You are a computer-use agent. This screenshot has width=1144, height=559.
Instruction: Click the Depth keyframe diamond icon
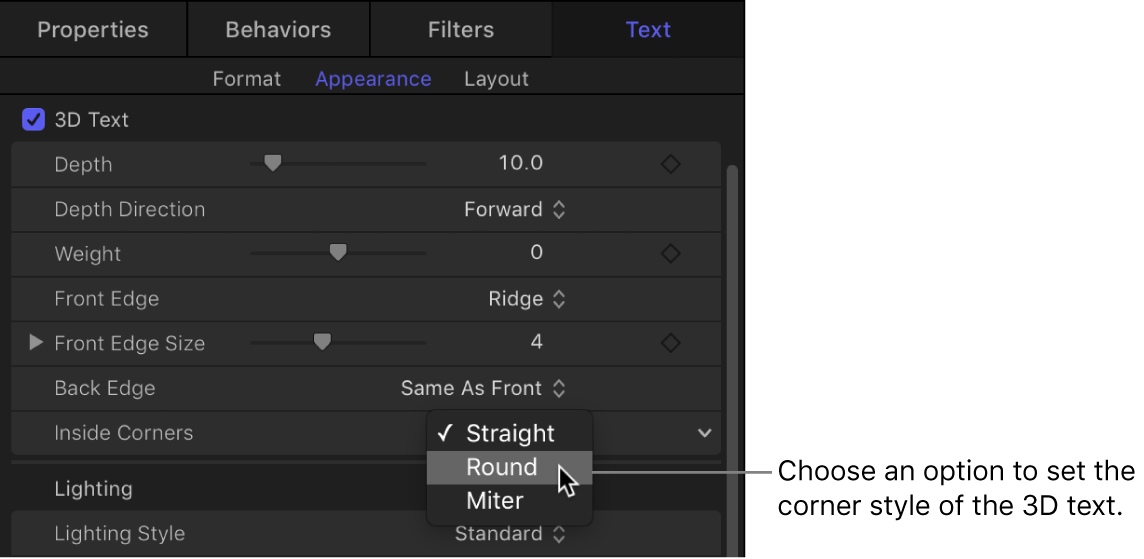(671, 164)
